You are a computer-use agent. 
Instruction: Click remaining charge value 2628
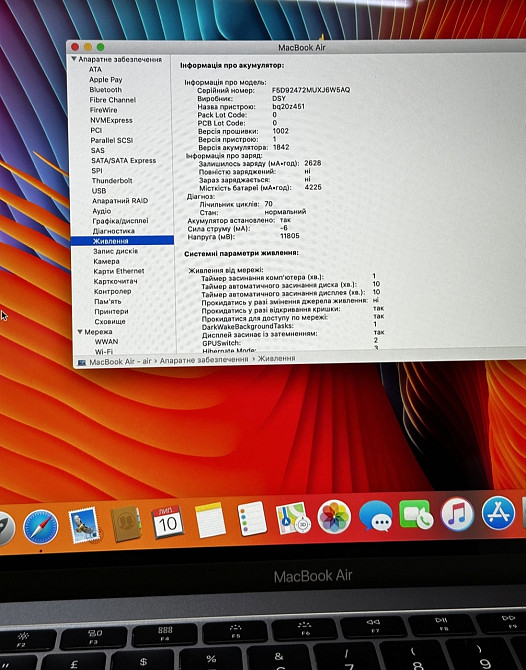point(313,163)
